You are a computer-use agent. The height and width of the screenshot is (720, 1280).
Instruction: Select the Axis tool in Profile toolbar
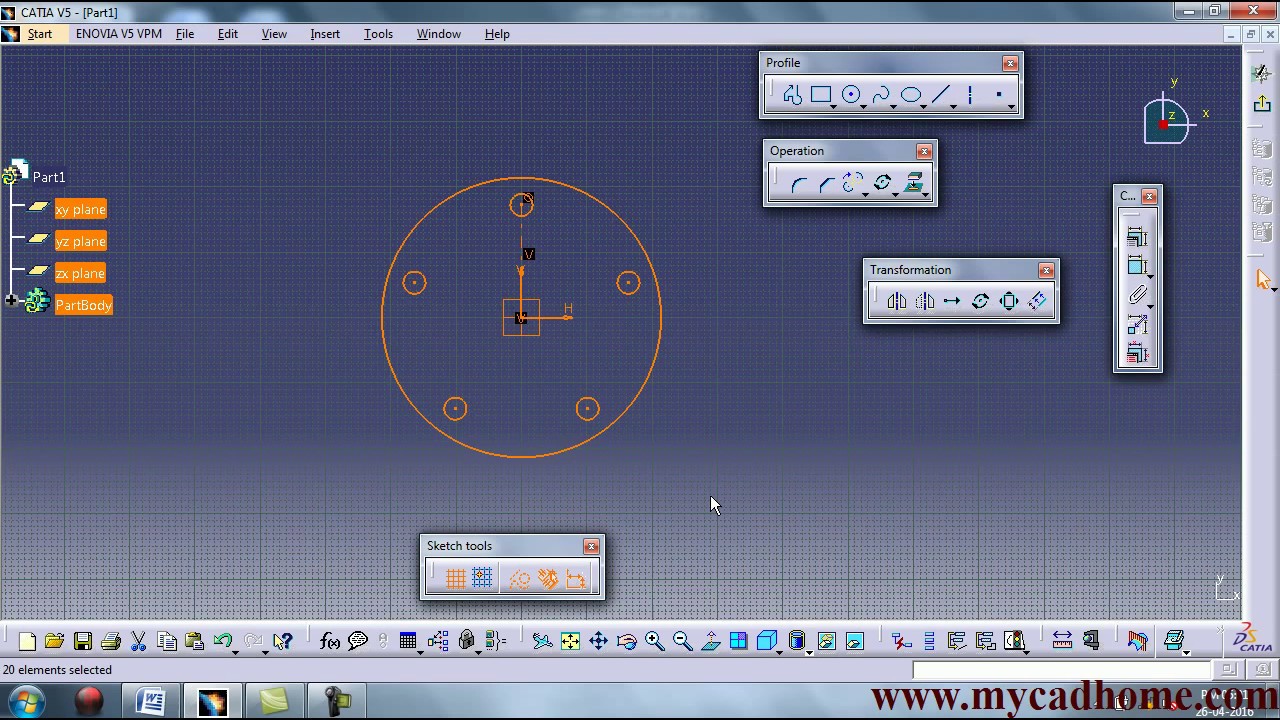970,95
